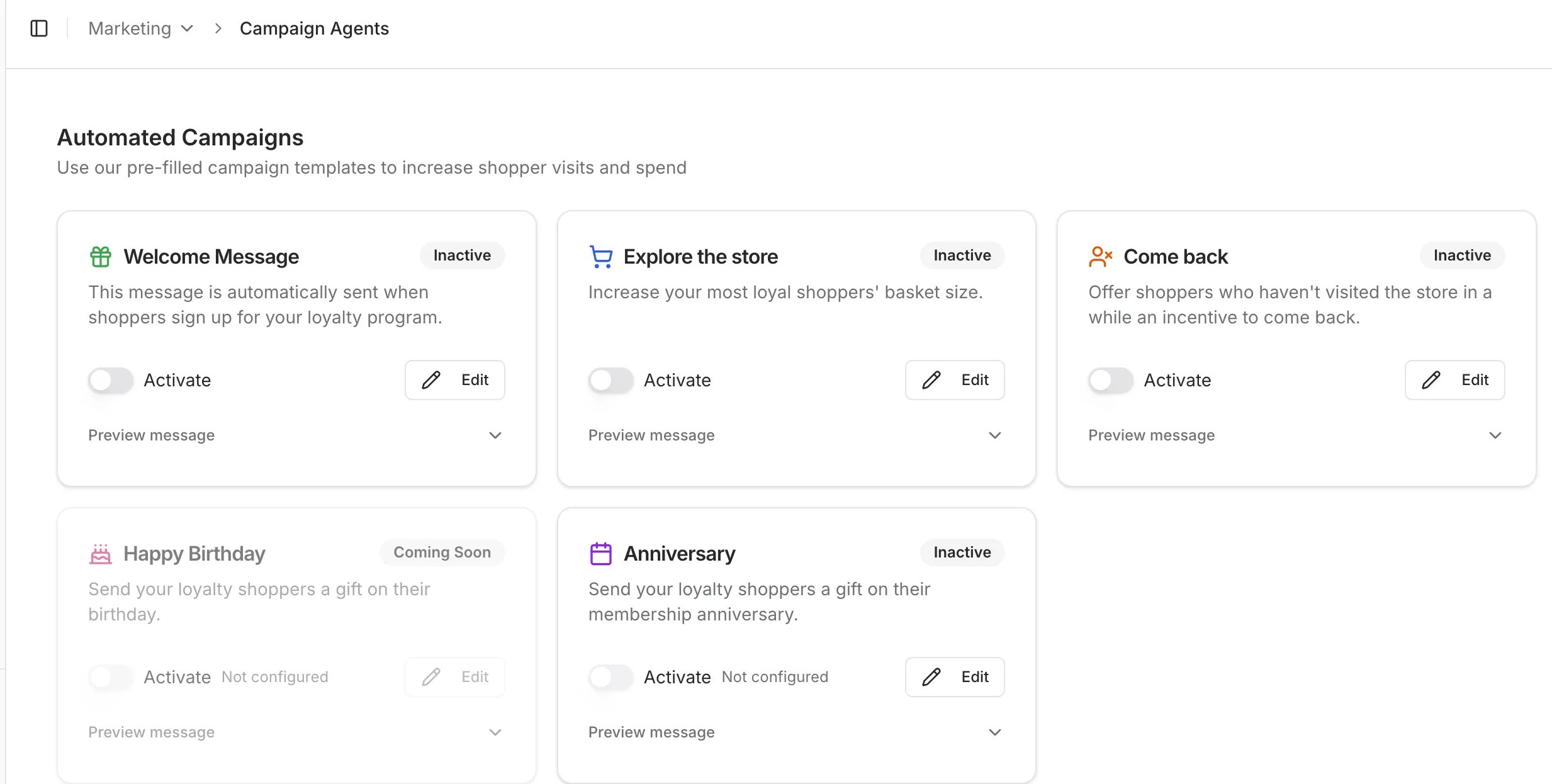Expand Anniversary preview chevron
Image resolution: width=1552 pixels, height=784 pixels.
click(x=995, y=732)
